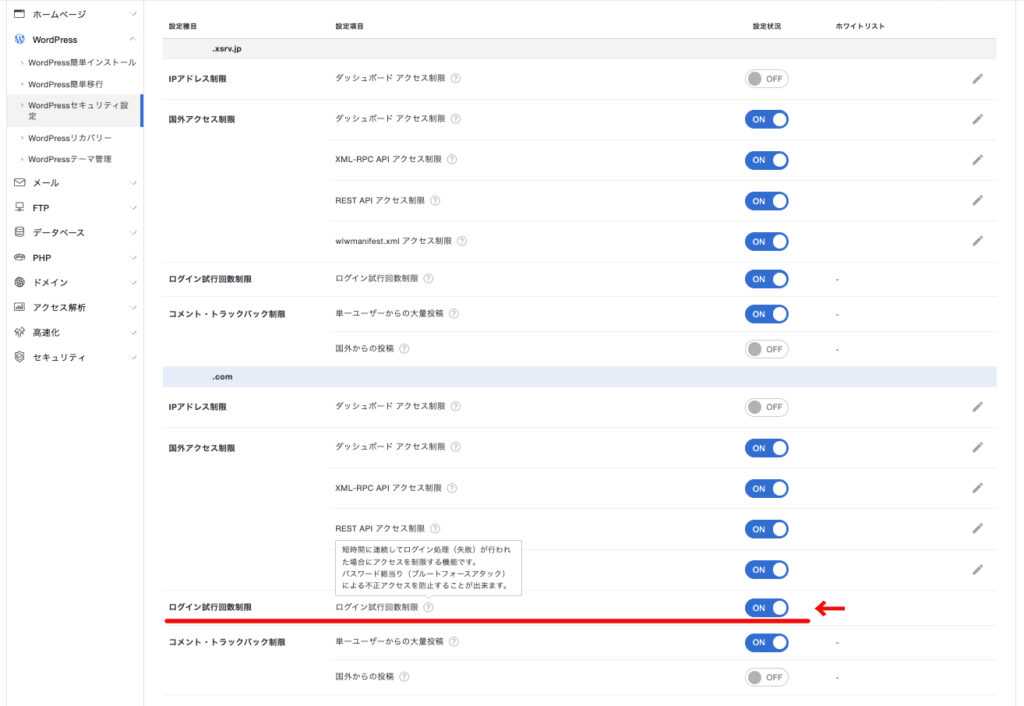Toggle ログイン試行回数制限 switch in .xsrv.jp section

click(767, 279)
